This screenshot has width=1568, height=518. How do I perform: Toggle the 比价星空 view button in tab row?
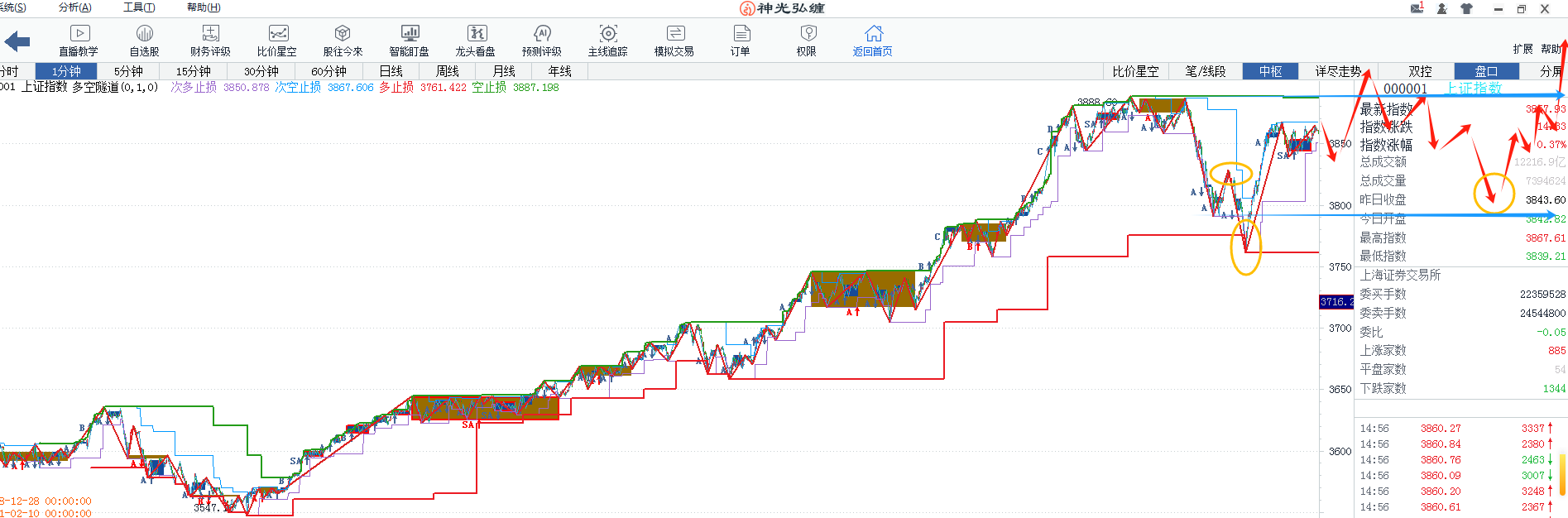pyautogui.click(x=1135, y=71)
